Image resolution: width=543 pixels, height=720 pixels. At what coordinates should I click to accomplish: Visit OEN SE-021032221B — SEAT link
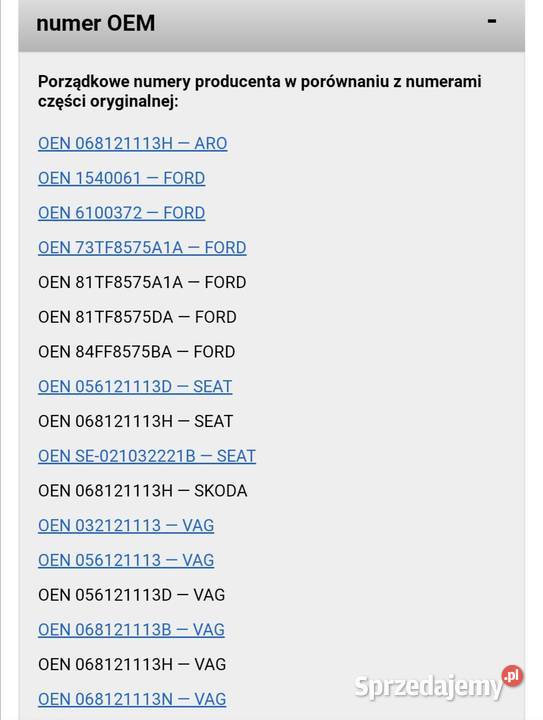tap(147, 456)
